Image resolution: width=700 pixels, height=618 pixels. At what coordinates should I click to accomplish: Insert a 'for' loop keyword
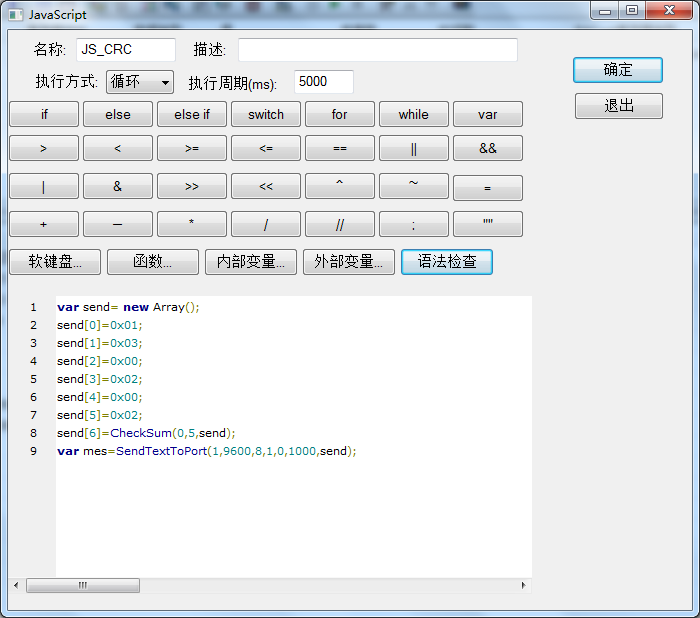coord(340,114)
